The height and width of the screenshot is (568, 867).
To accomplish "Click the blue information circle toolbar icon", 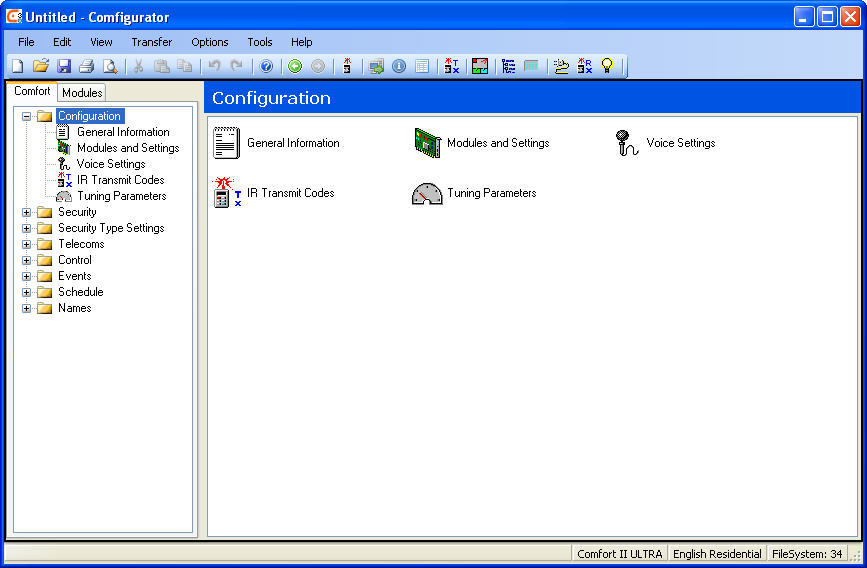I will pyautogui.click(x=399, y=66).
